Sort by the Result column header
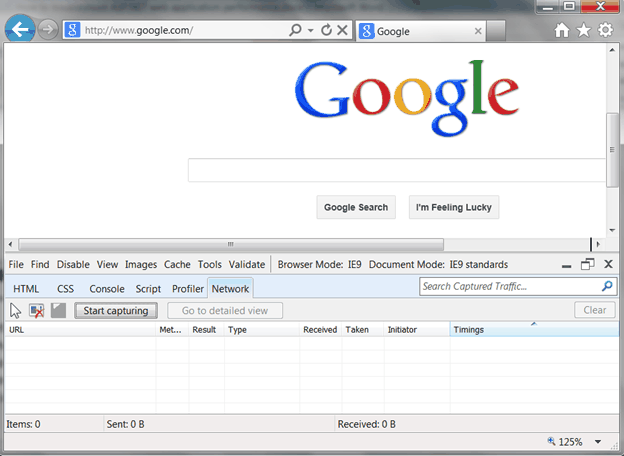The image size is (624, 456). [x=206, y=330]
